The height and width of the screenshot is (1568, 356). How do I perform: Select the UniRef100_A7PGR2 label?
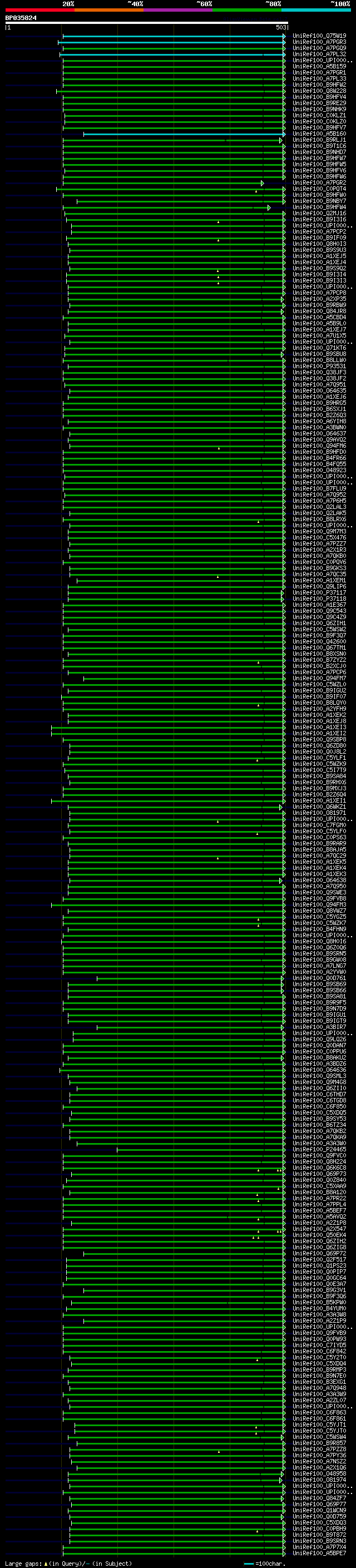(319, 182)
